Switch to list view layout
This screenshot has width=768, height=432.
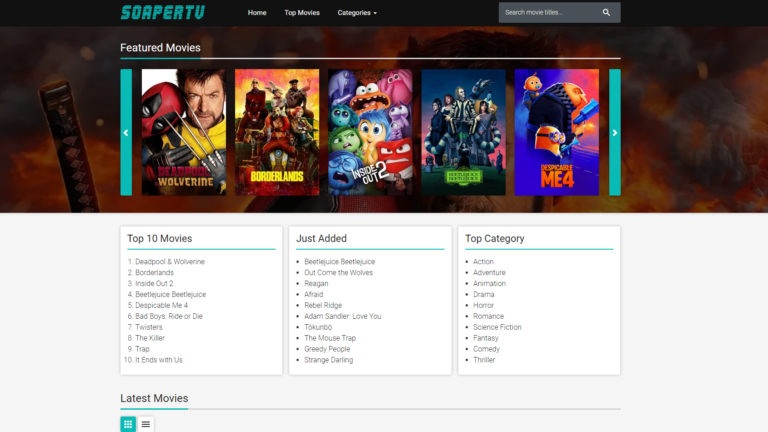(x=145, y=424)
